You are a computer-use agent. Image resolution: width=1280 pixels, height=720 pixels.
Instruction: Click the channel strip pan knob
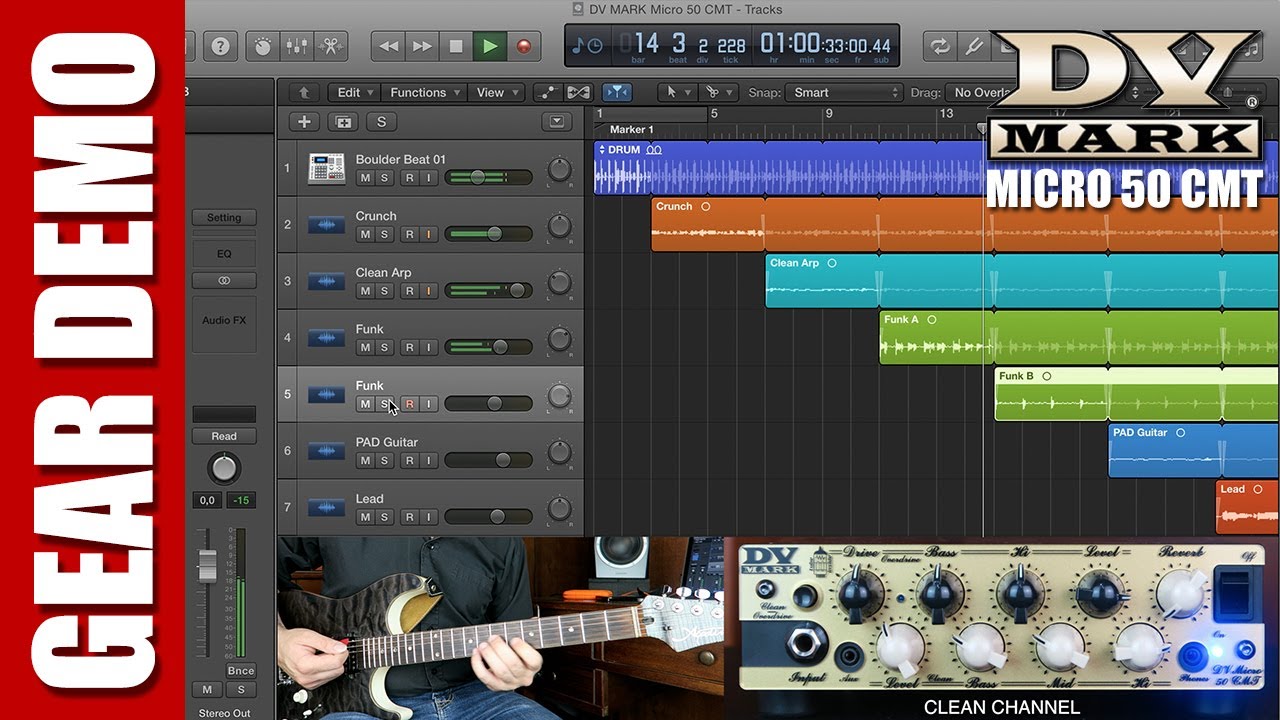click(224, 468)
